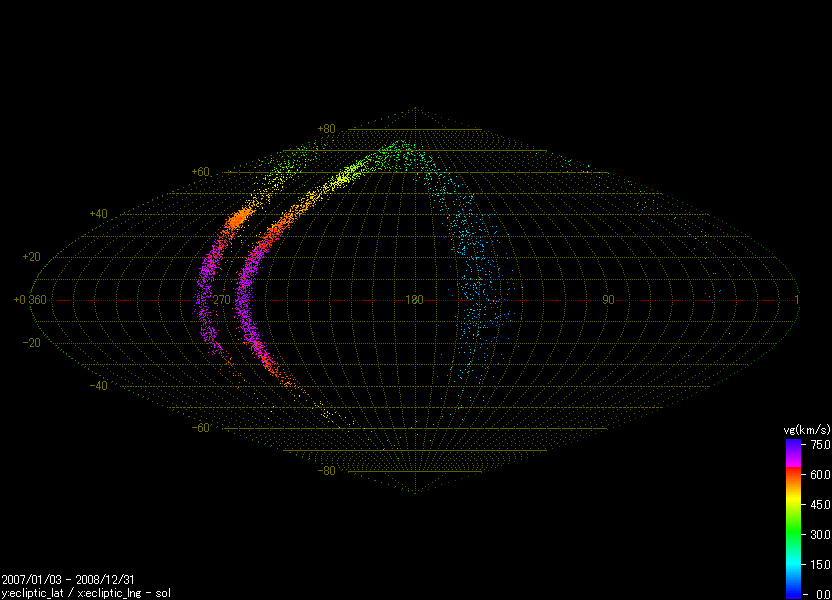
Task: Click the 90 longitude label on the equator
Action: (x=608, y=300)
